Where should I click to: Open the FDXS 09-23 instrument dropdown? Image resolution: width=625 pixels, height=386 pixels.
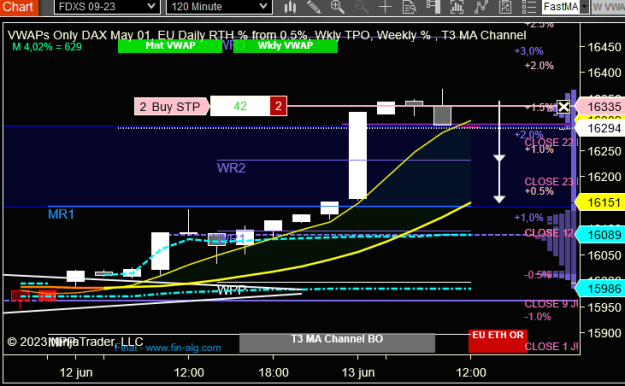point(107,7)
